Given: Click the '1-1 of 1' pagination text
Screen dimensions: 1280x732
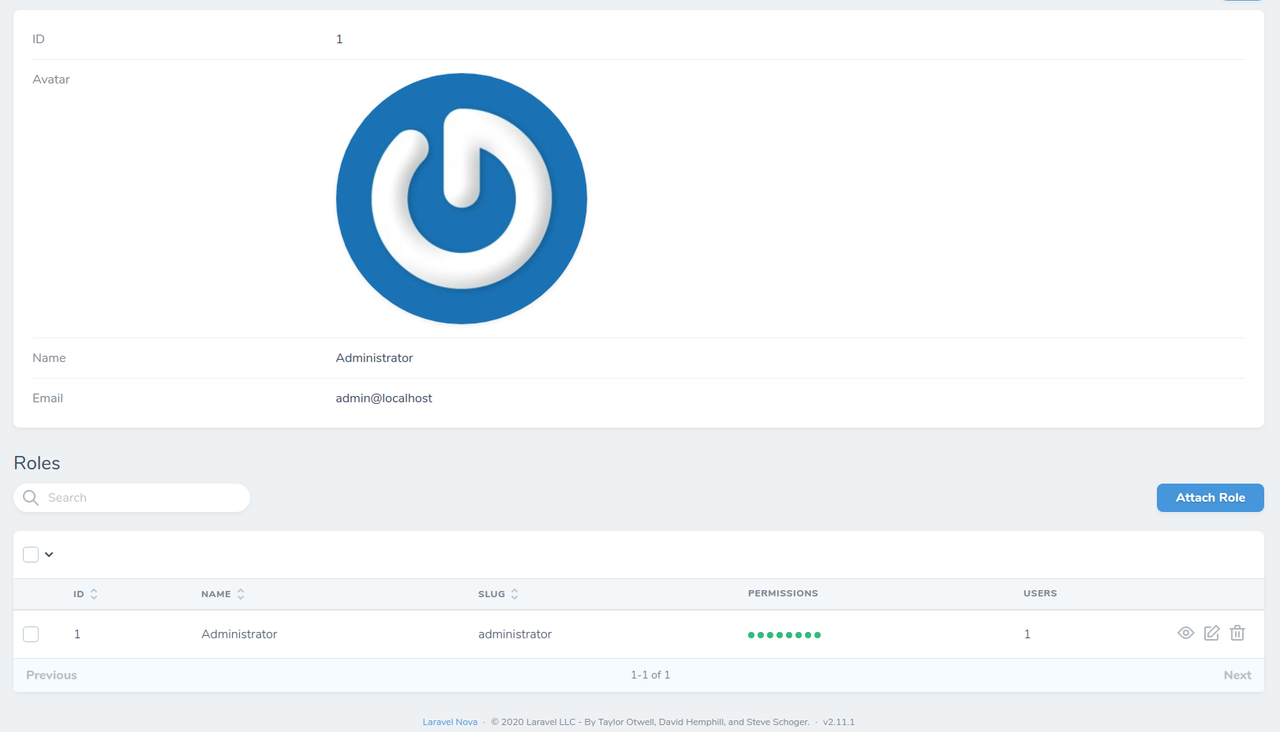Looking at the screenshot, I should click(x=650, y=675).
